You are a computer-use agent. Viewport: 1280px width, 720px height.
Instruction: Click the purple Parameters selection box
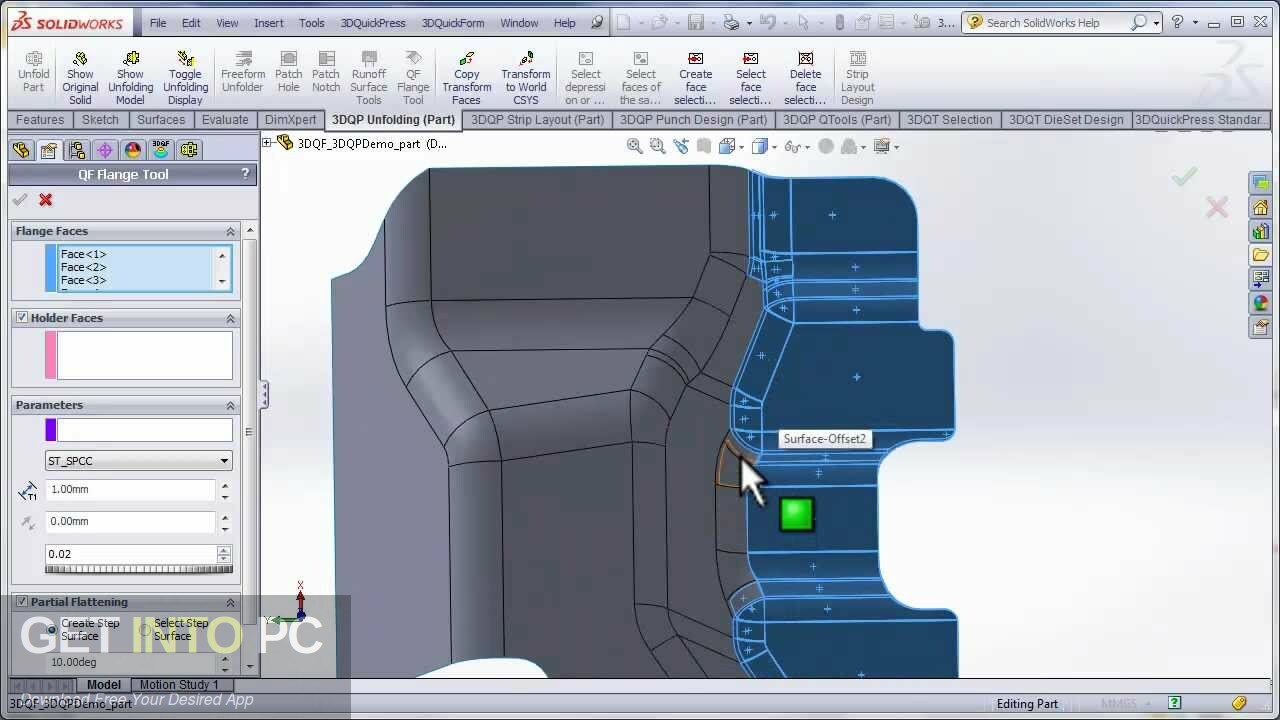coord(144,429)
